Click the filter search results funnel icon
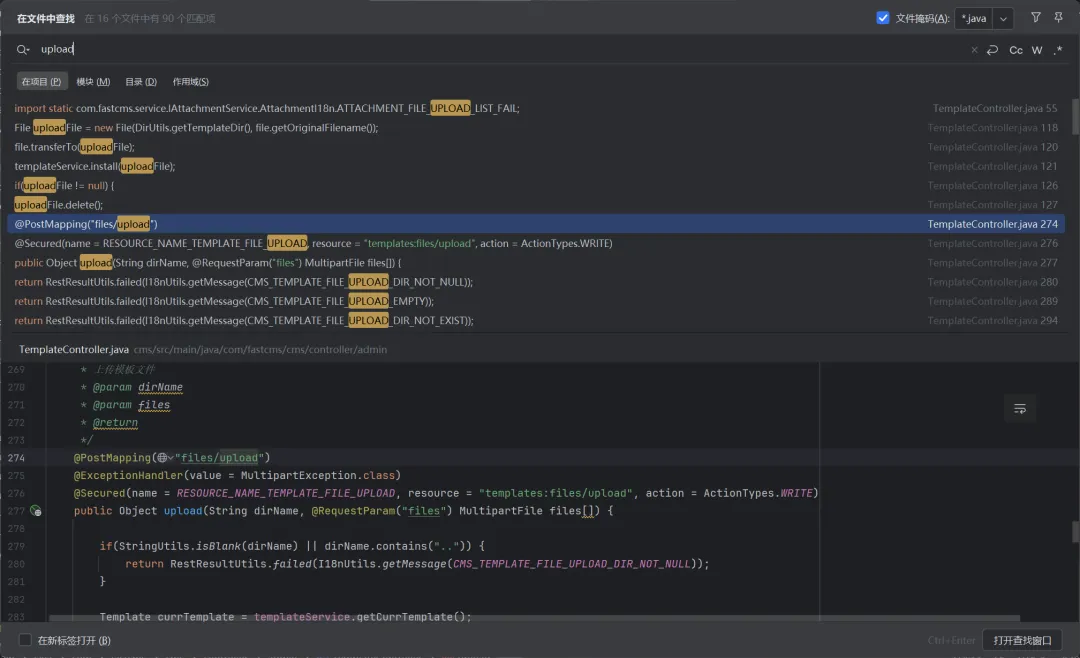 (x=1036, y=18)
